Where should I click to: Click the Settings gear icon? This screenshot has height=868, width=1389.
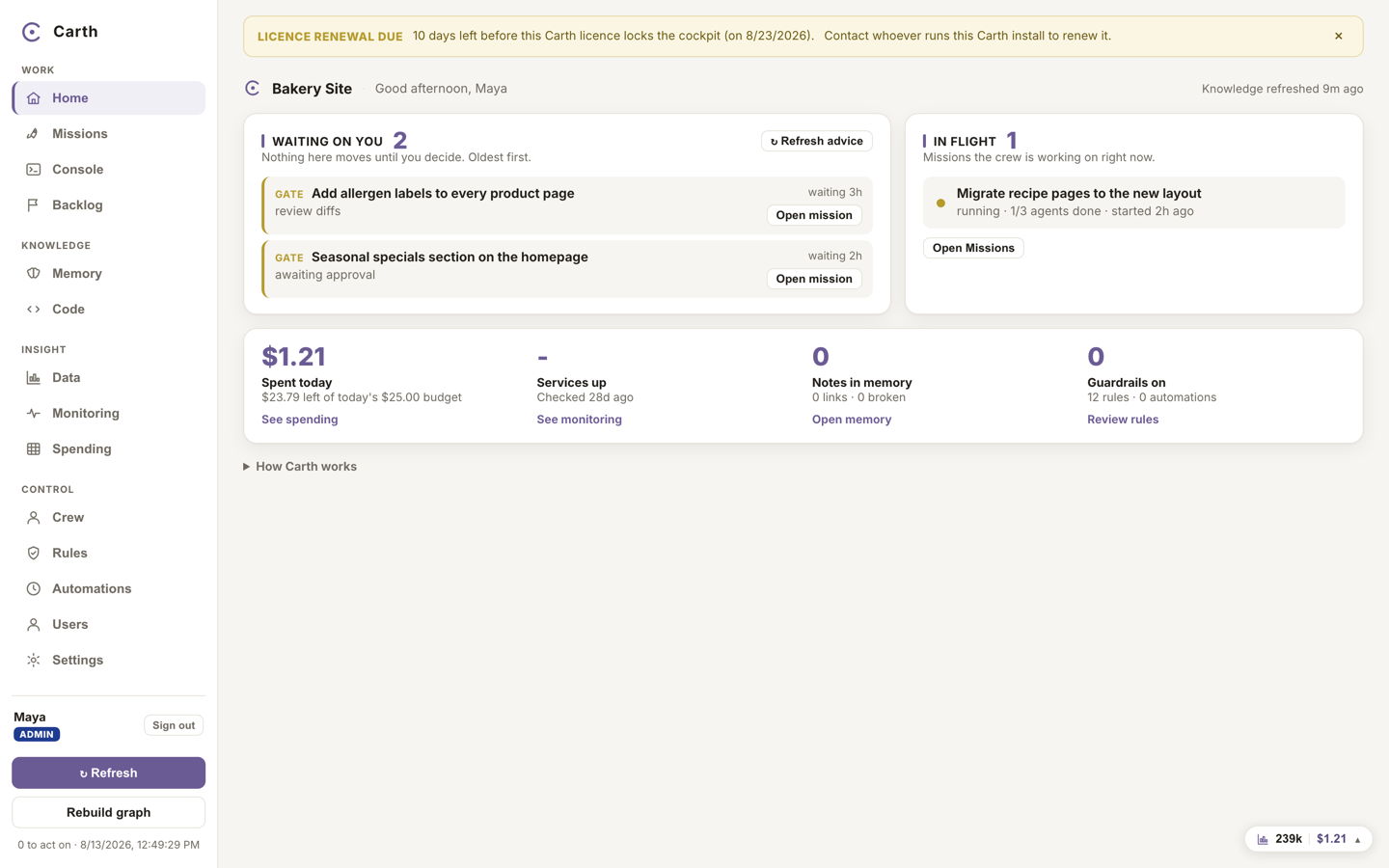click(x=34, y=661)
